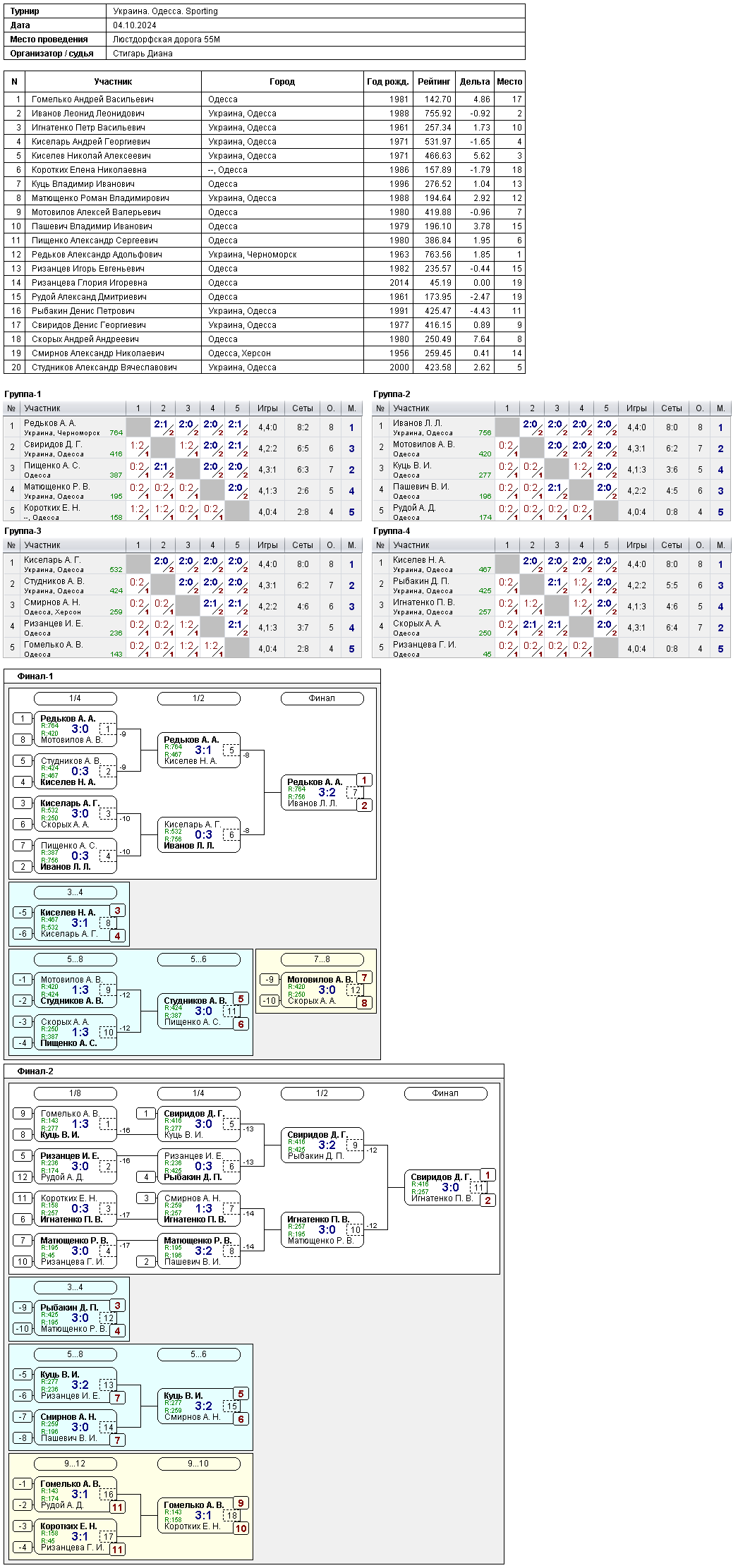Click the 3...4 placement label in Финал-1

click(75, 892)
